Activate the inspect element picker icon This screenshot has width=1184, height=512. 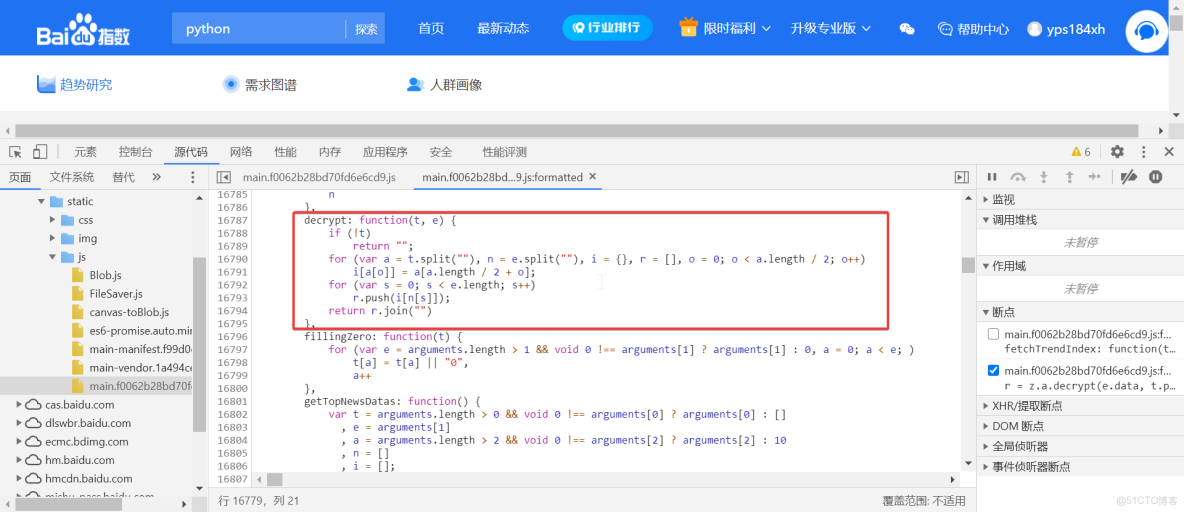click(x=15, y=152)
